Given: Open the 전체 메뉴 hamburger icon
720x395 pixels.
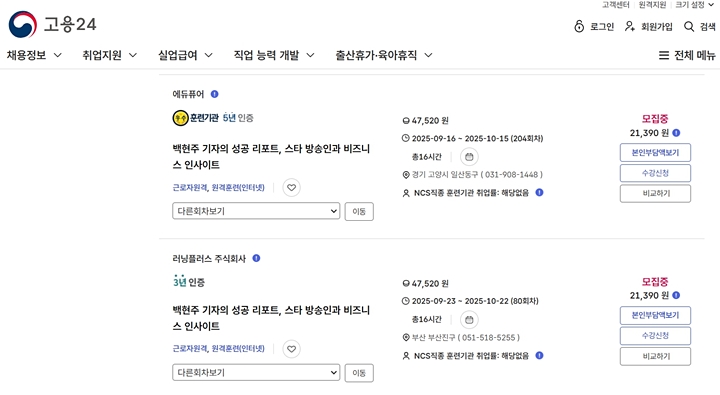Looking at the screenshot, I should pos(664,56).
